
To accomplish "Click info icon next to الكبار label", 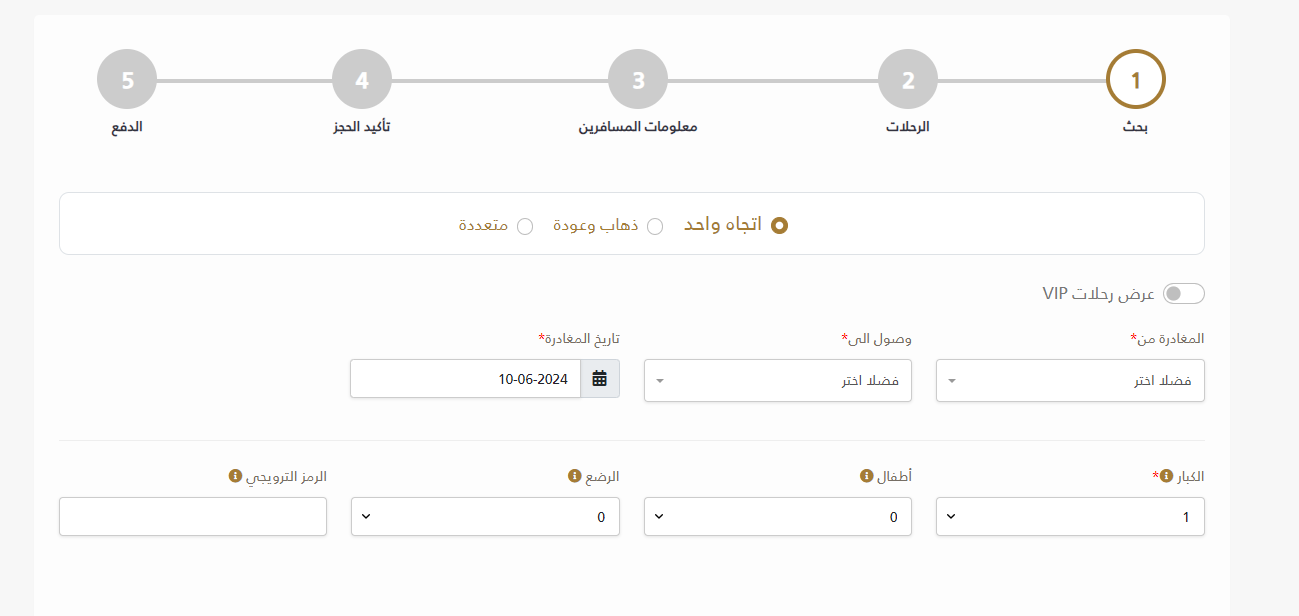I will coord(1166,477).
